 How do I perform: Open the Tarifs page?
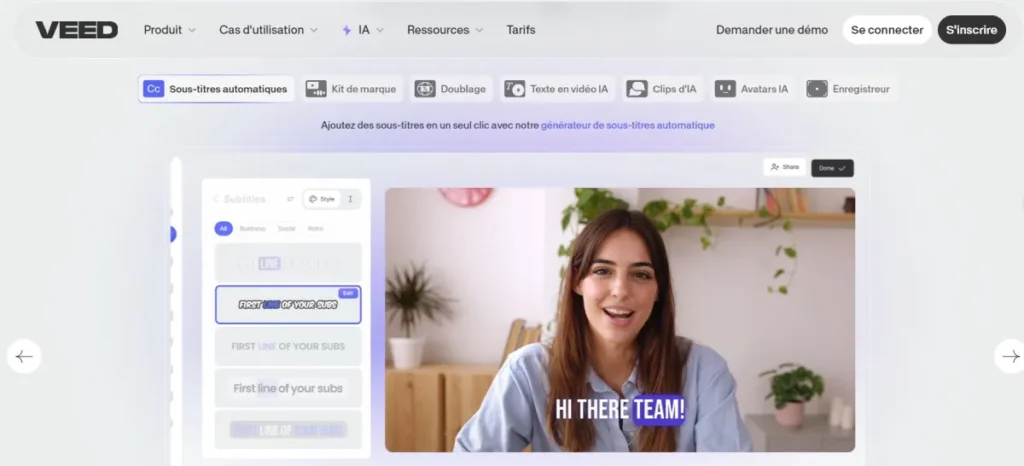520,30
